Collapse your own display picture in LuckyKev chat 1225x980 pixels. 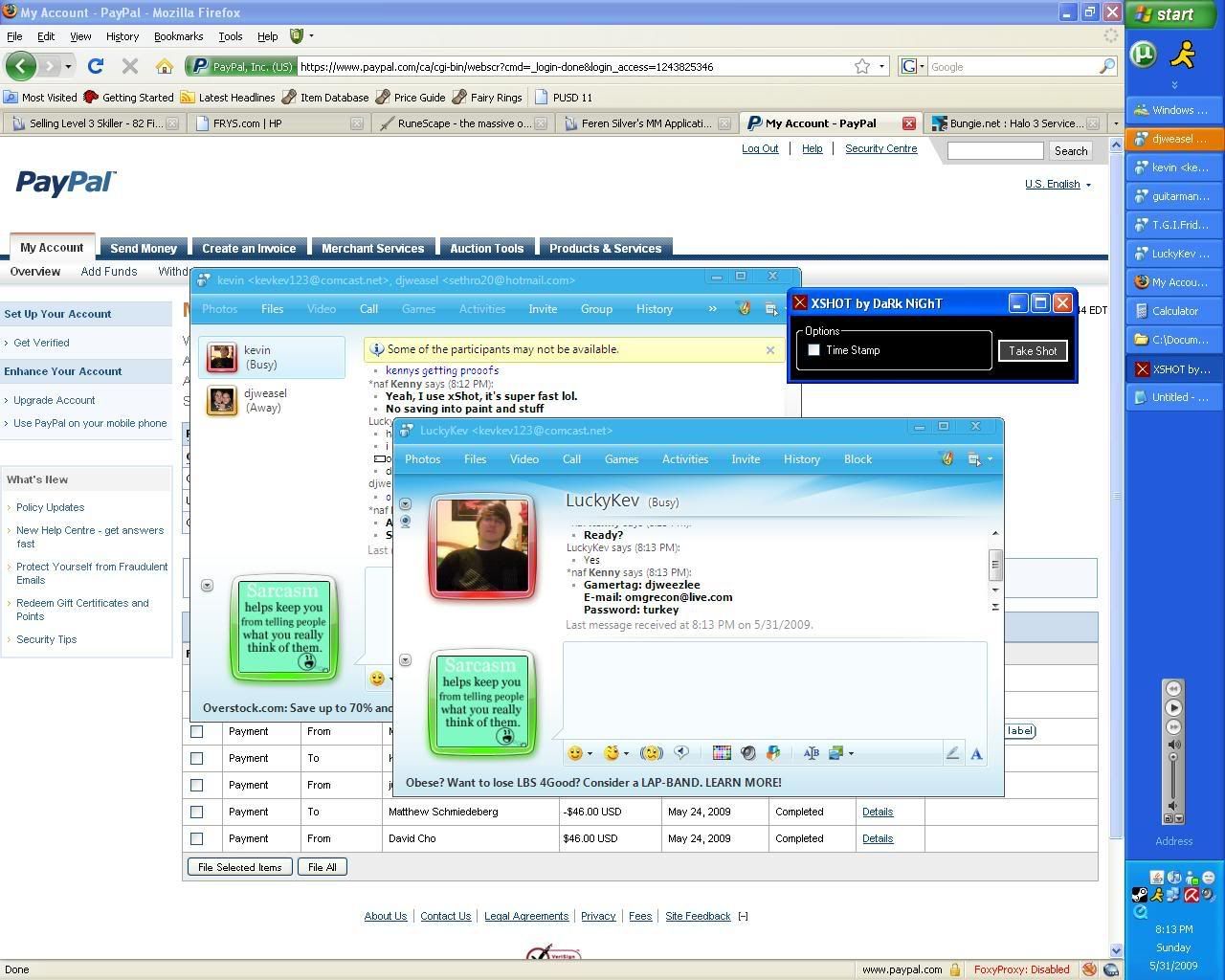point(405,660)
